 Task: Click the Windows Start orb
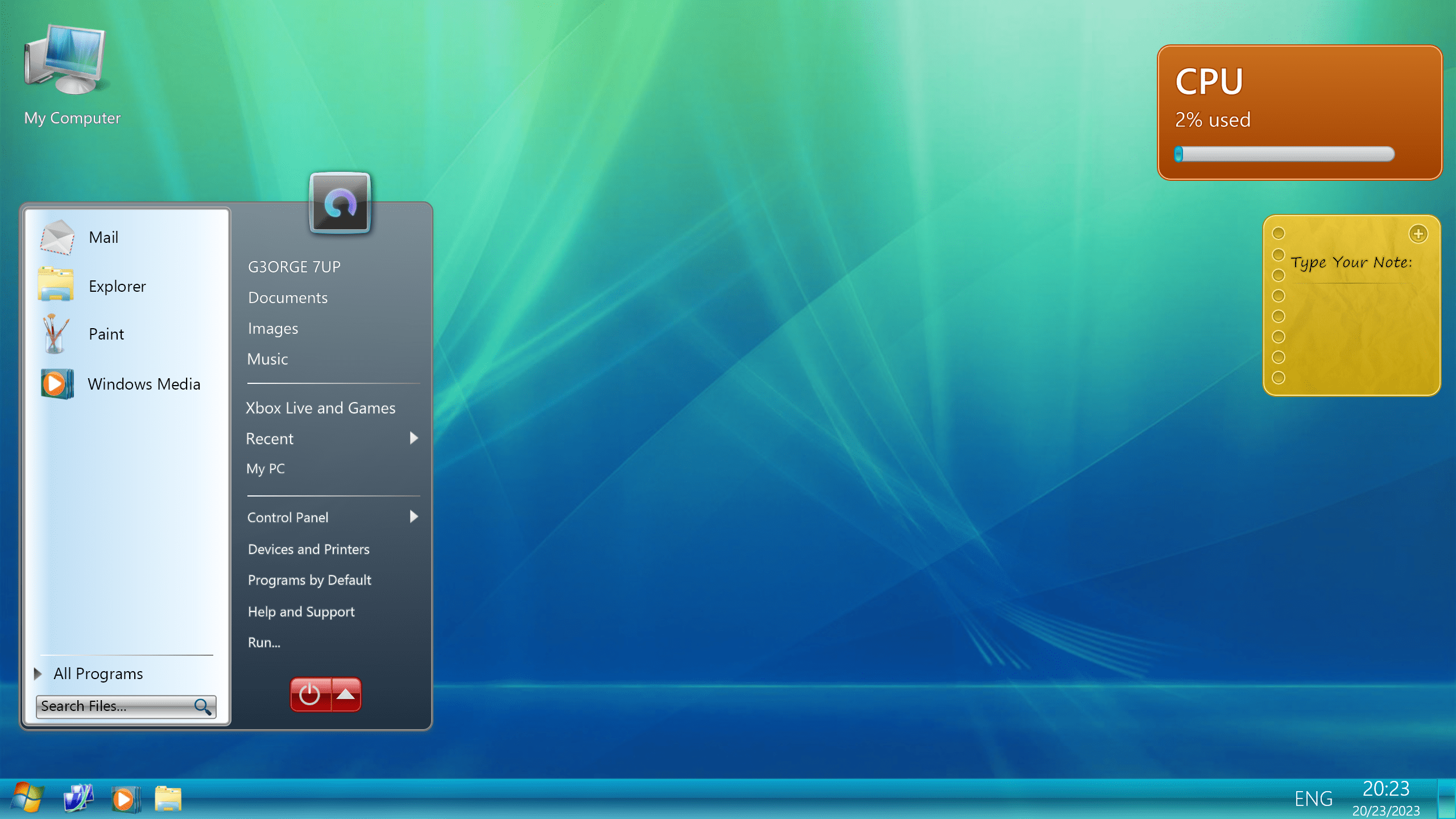pyautogui.click(x=26, y=797)
